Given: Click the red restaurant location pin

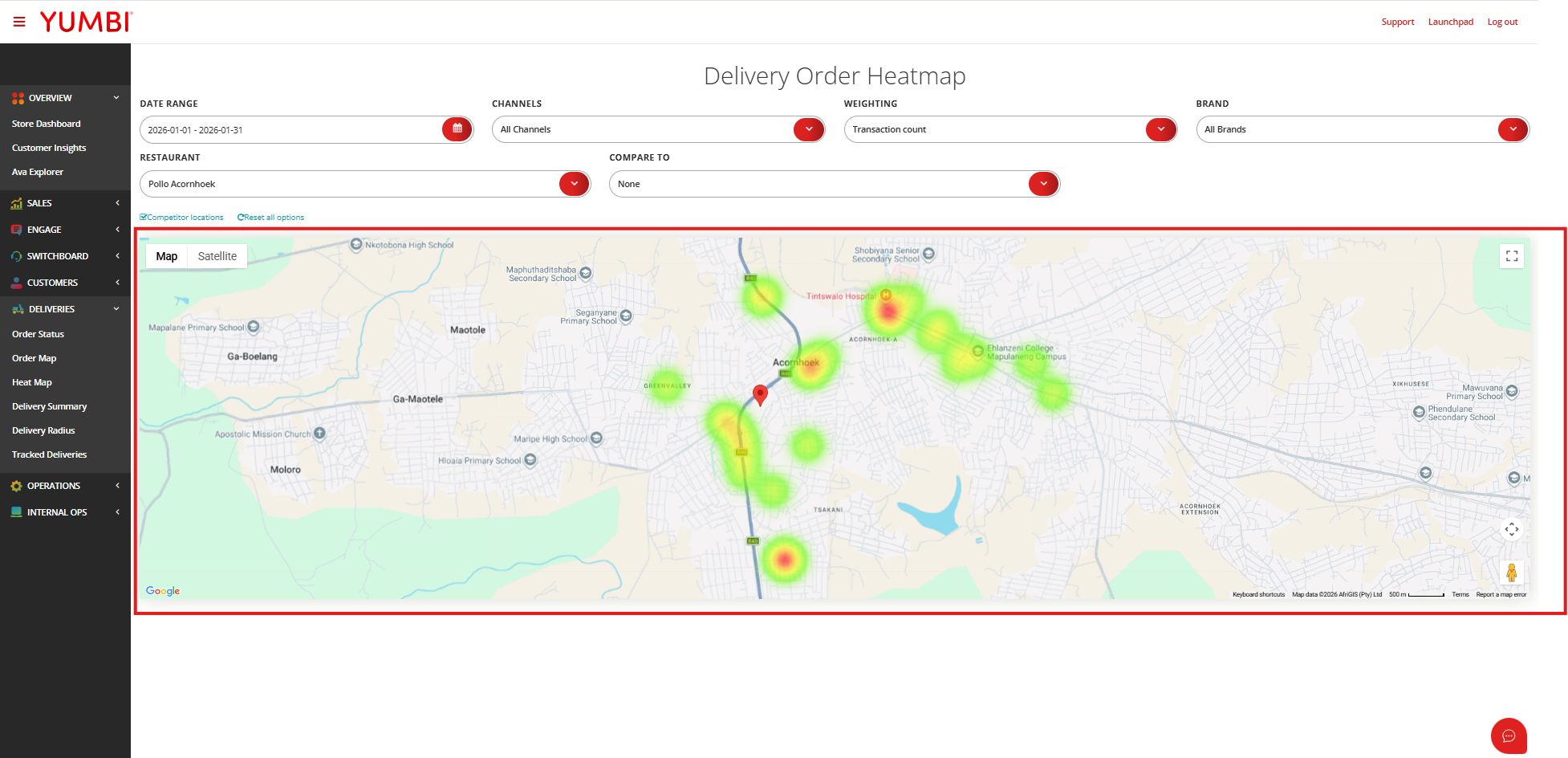Looking at the screenshot, I should 760,395.
